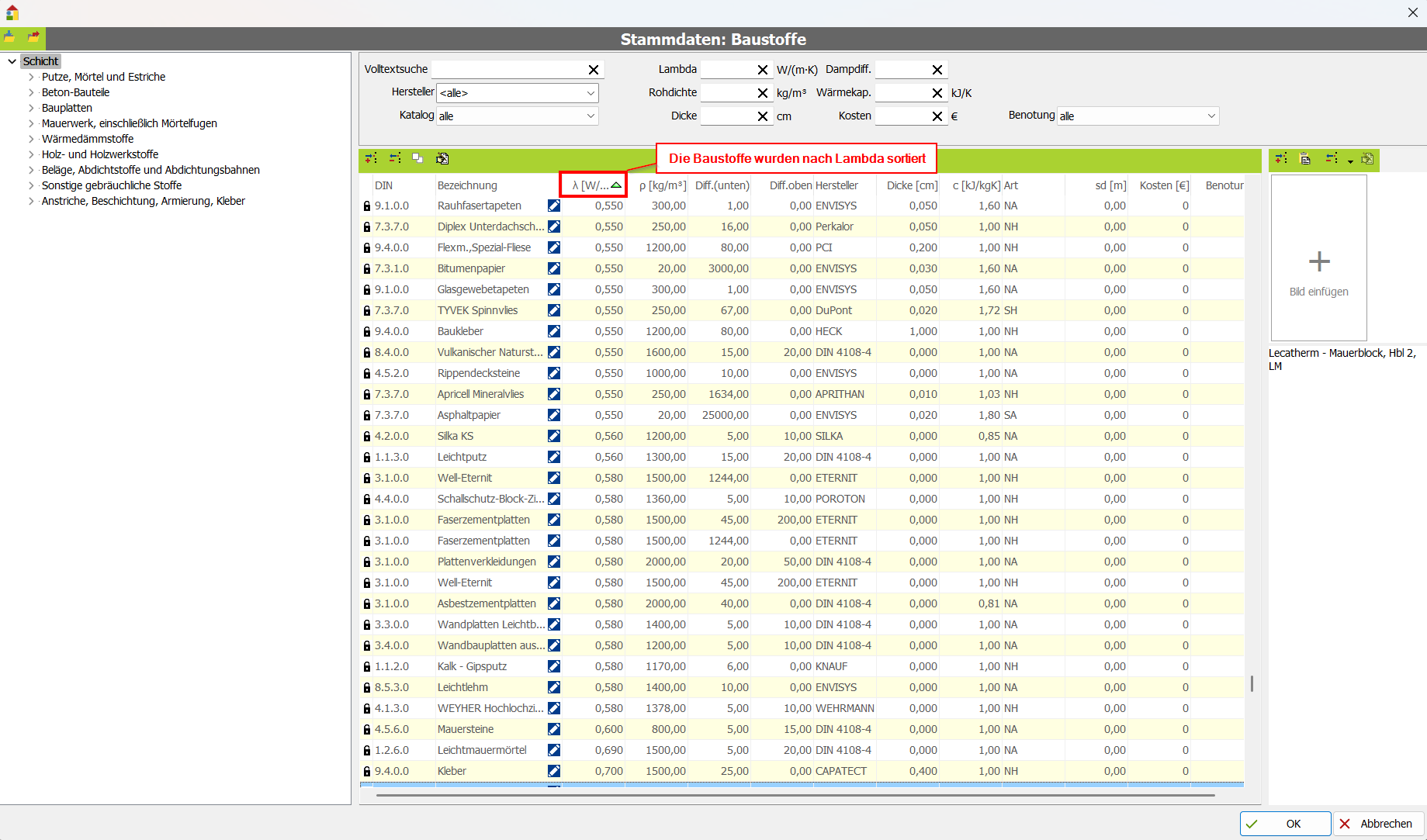
Task: Click the edit icon for Rauhfasertapeten
Action: tap(554, 206)
